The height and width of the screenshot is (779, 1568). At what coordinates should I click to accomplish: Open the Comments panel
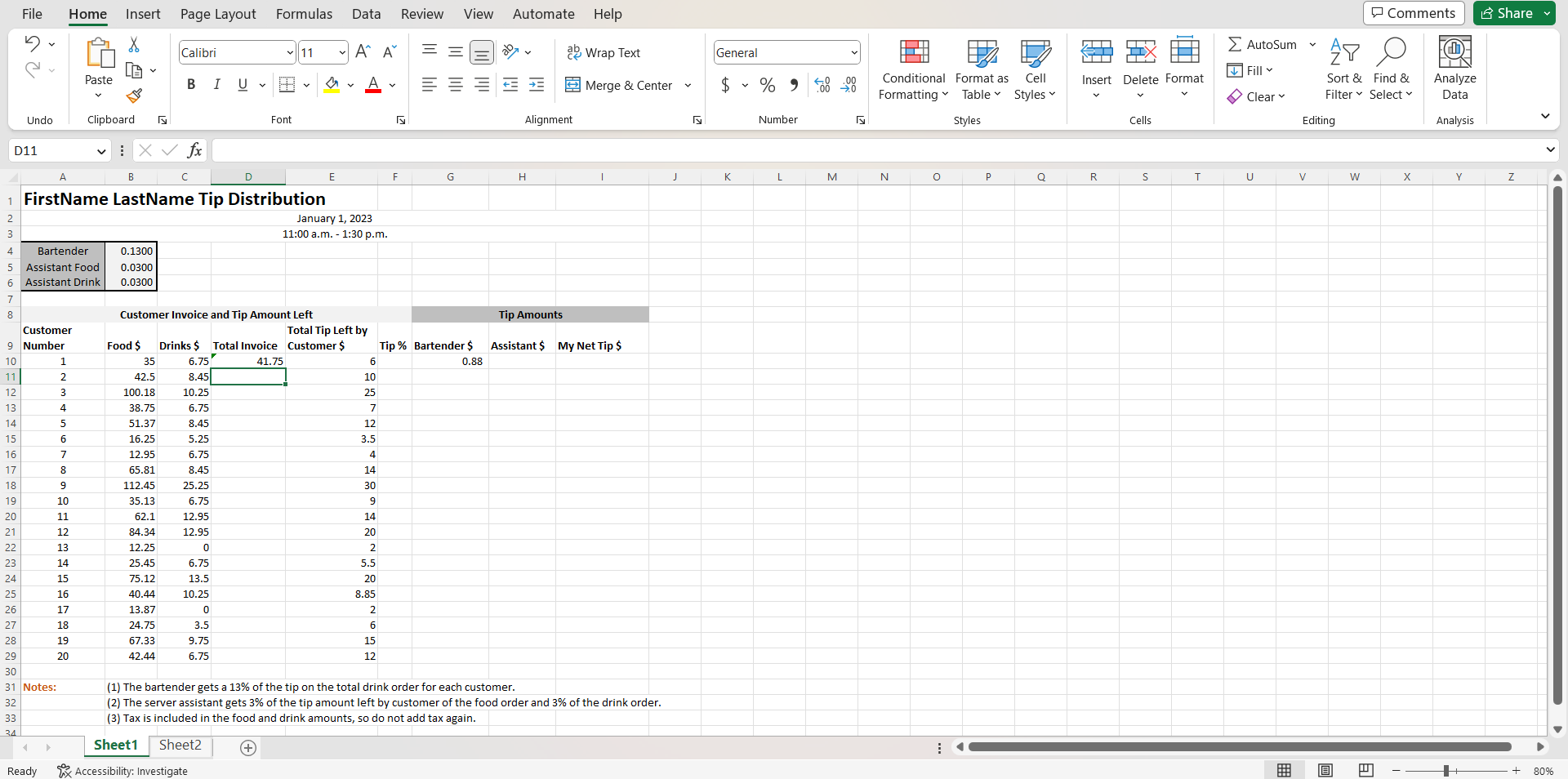tap(1413, 13)
